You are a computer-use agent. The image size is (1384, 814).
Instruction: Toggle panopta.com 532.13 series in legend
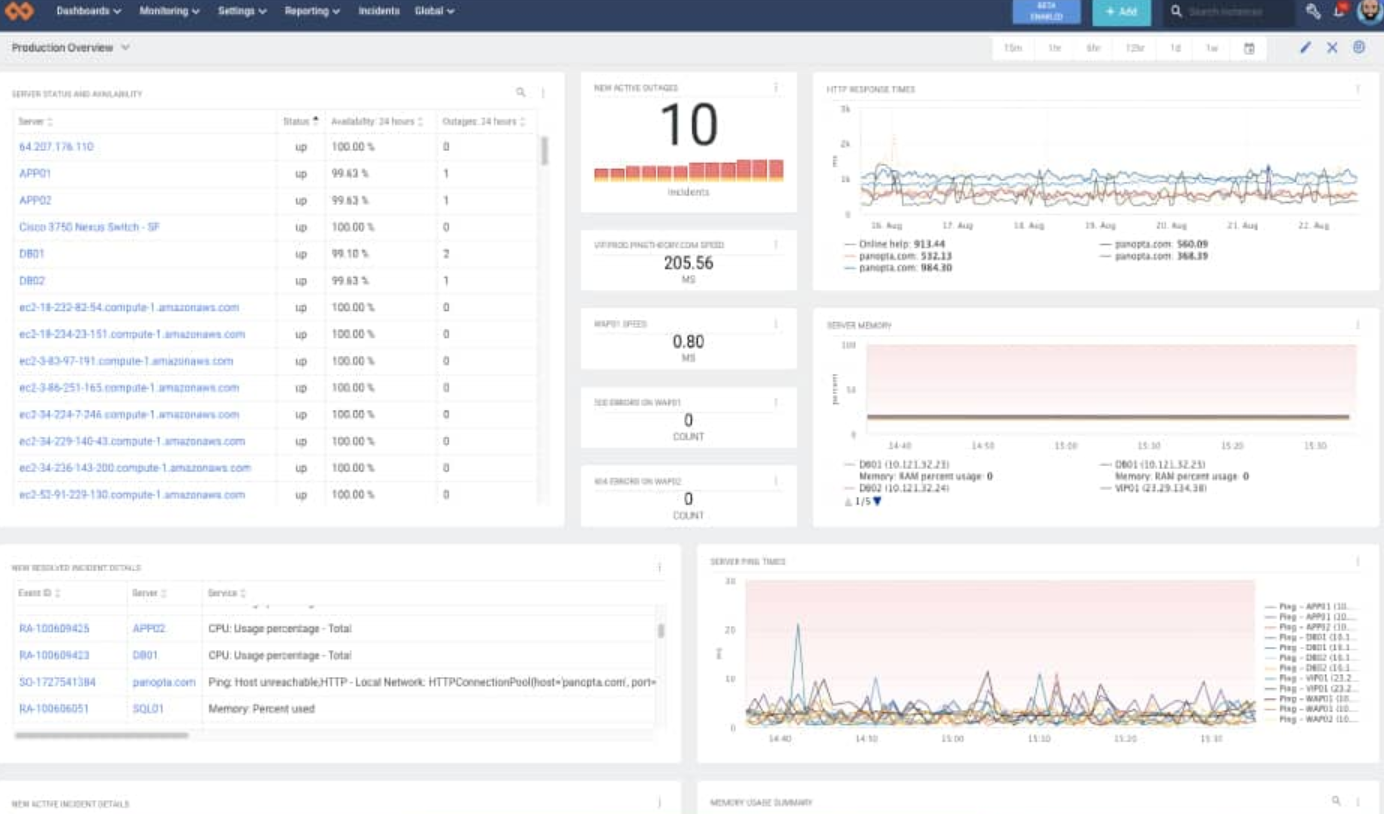click(898, 256)
